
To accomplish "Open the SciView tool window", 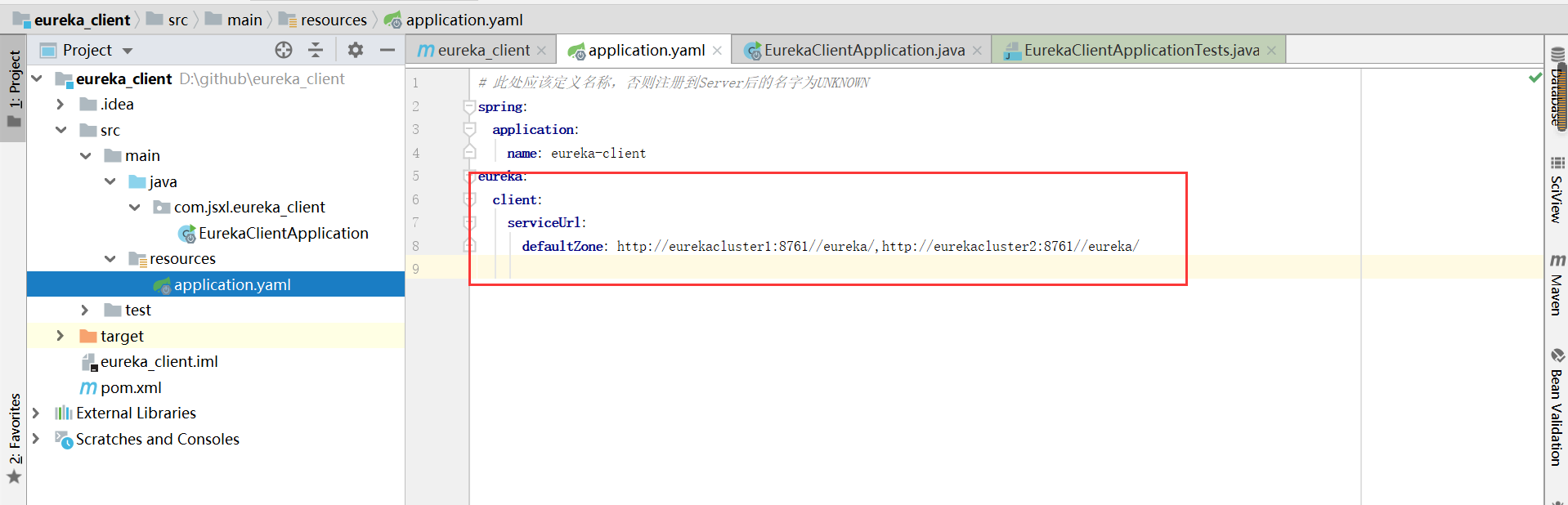I will (1557, 189).
